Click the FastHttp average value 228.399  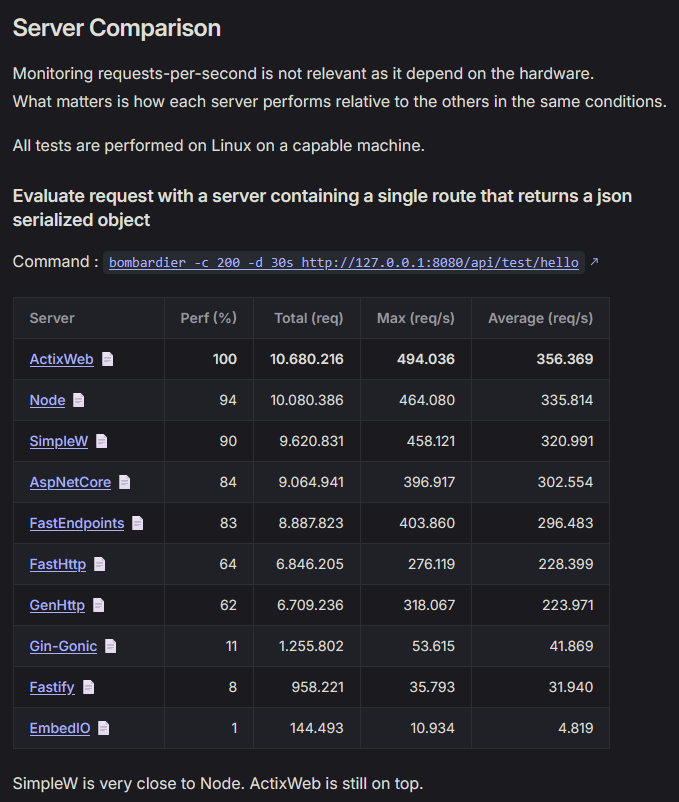566,564
